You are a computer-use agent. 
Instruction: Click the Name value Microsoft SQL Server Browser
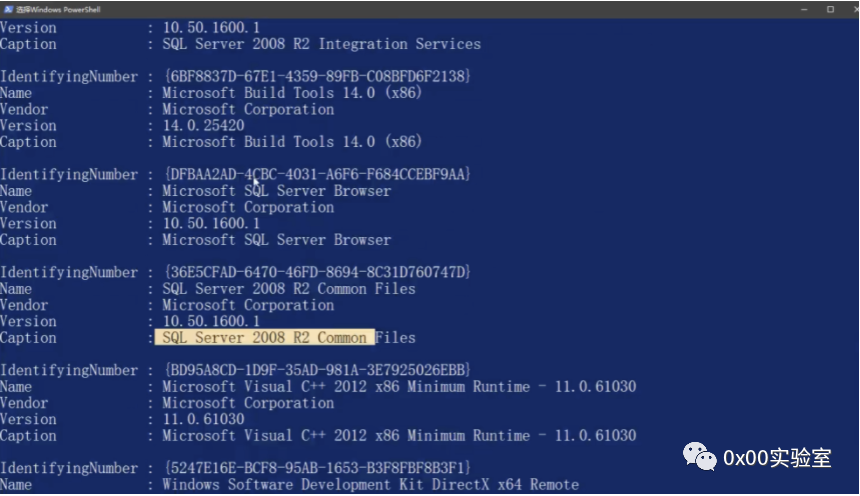pos(276,191)
